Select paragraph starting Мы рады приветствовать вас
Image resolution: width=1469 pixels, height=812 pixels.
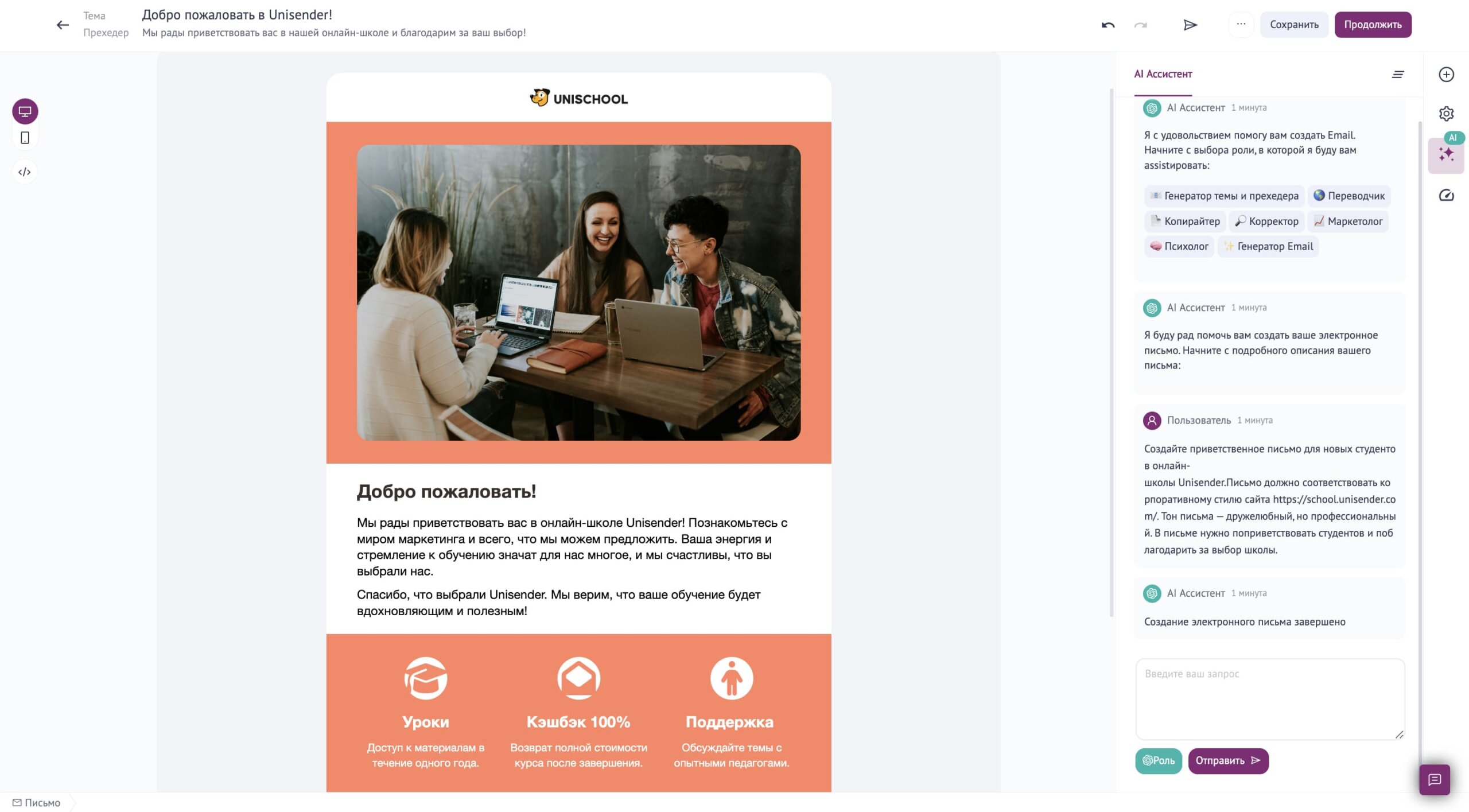(572, 546)
